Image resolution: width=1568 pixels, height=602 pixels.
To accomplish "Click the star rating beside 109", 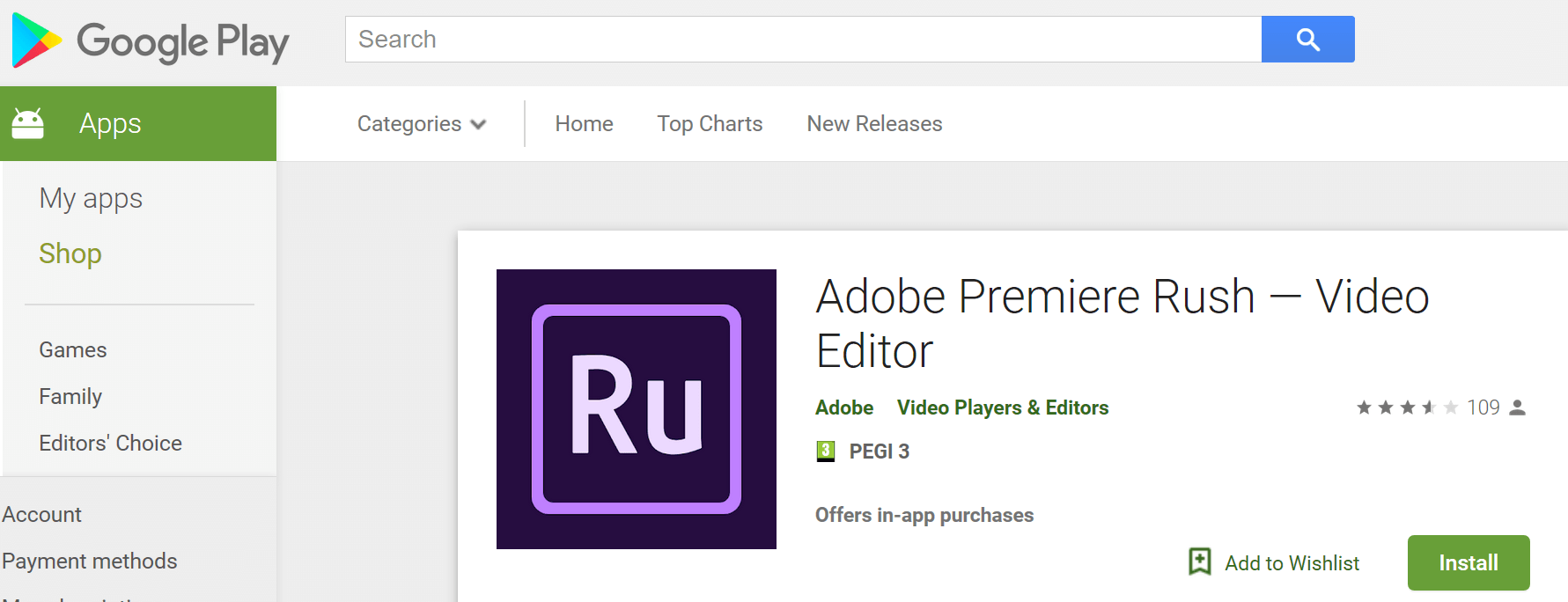I will [x=1407, y=407].
